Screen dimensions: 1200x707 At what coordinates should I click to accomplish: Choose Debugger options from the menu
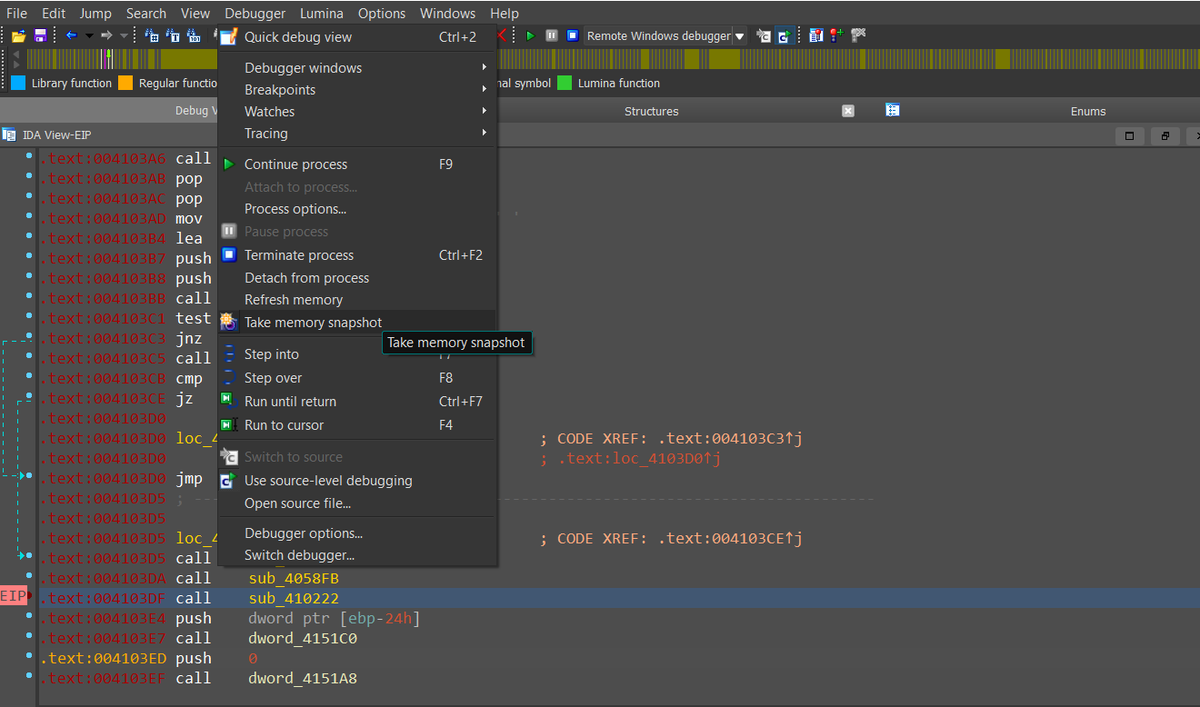click(x=357, y=534)
